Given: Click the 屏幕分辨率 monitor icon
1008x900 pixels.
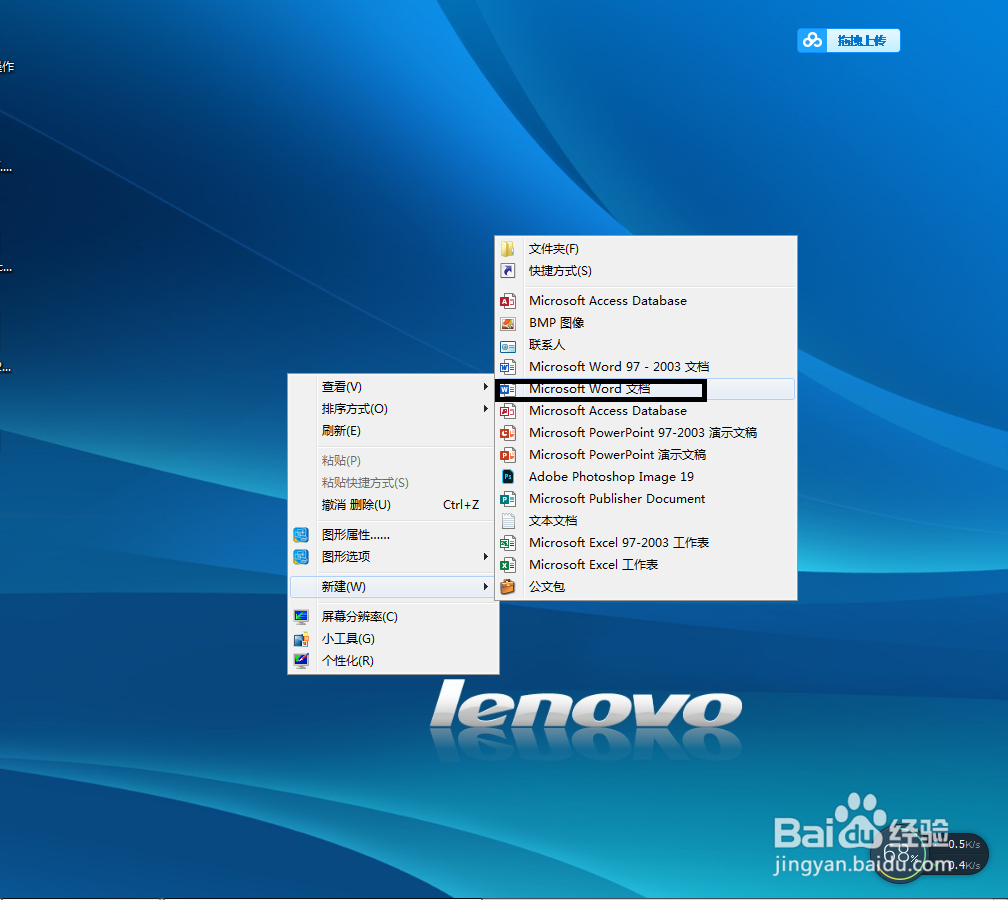Looking at the screenshot, I should click(301, 616).
